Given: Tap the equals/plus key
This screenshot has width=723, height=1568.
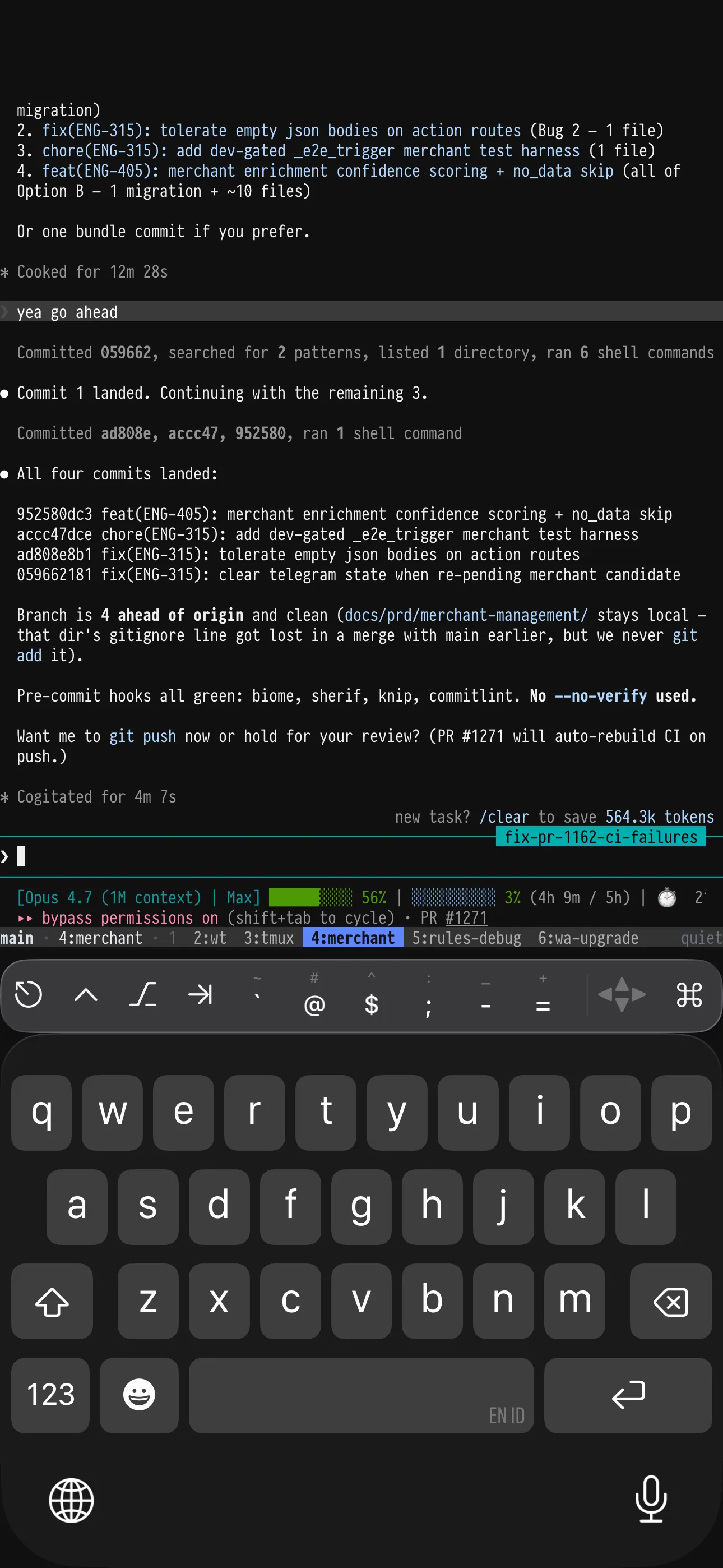Looking at the screenshot, I should [543, 995].
